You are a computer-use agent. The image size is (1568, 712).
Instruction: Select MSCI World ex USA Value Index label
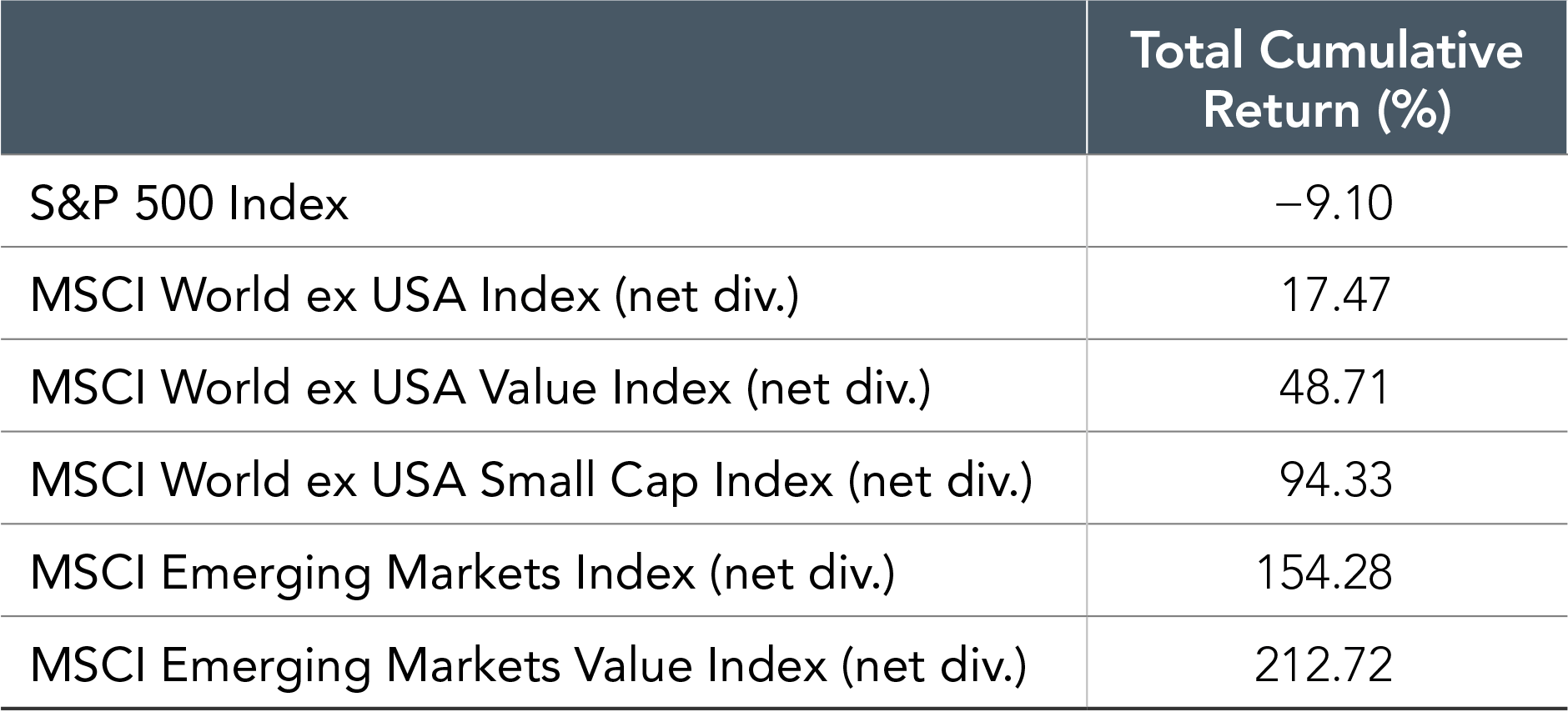(480, 388)
